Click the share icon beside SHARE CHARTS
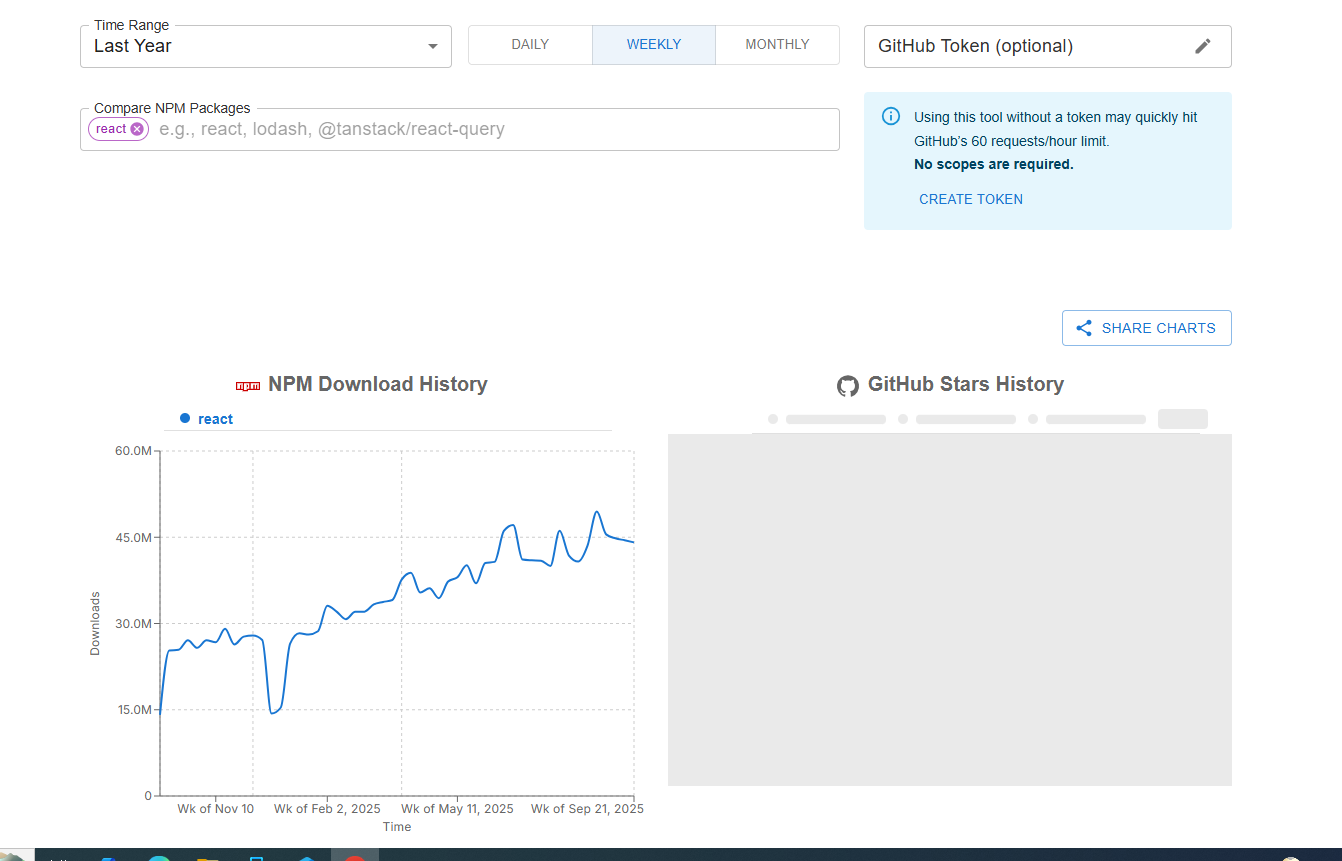The height and width of the screenshot is (861, 1342). click(1083, 328)
